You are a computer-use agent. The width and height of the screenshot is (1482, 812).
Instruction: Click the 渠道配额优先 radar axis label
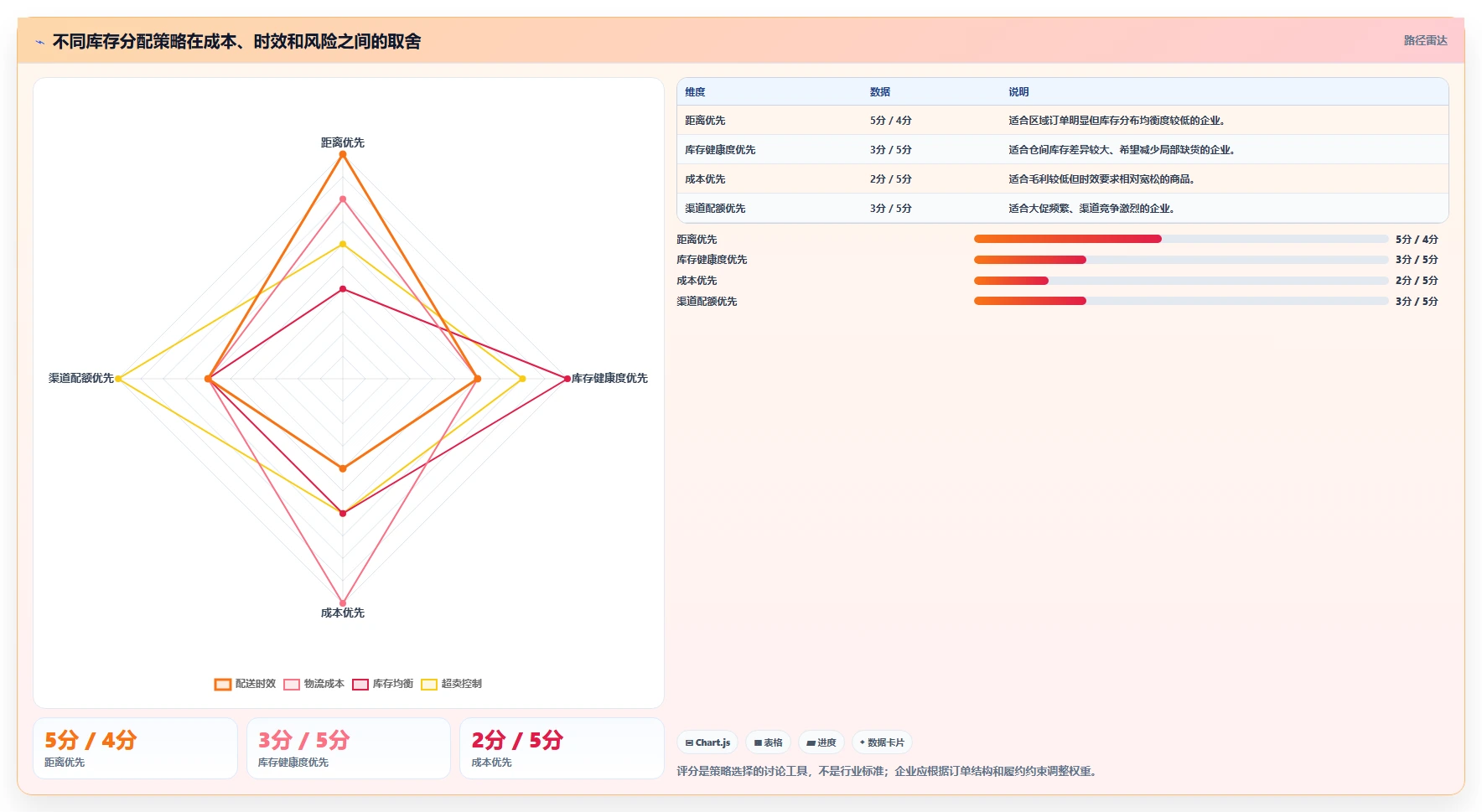click(80, 378)
